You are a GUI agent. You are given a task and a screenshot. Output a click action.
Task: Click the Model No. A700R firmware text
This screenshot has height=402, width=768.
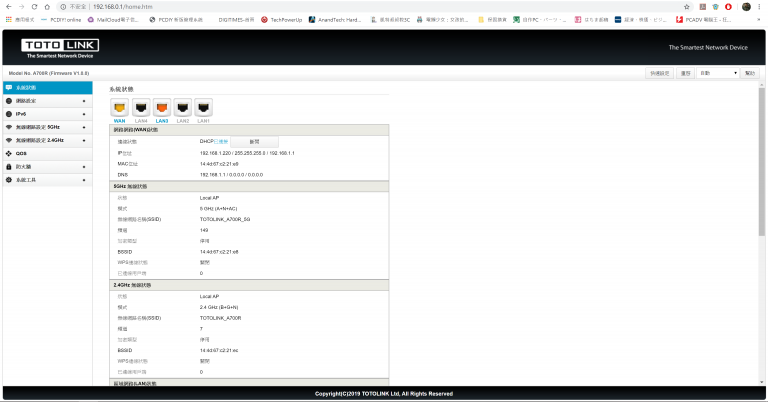(48, 73)
